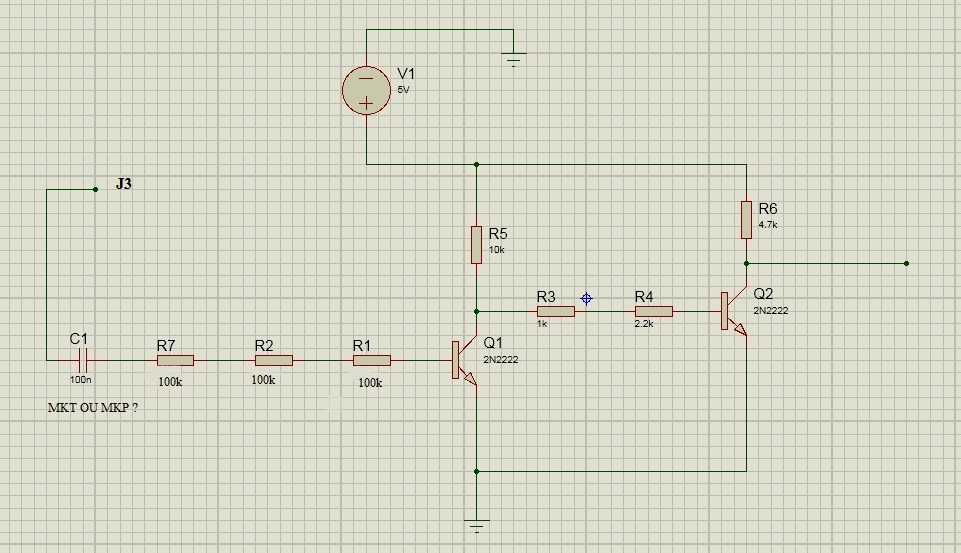
Task: Select the 'MKT OU MKP ?' text note
Action: [x=93, y=408]
